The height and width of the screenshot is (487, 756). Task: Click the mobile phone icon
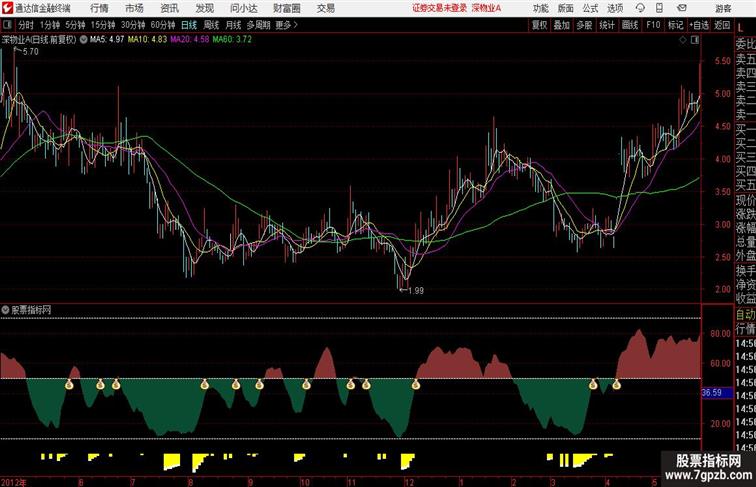660,8
